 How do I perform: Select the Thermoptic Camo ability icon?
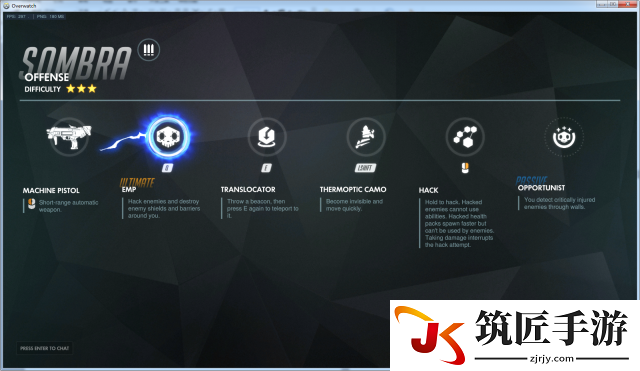366,137
